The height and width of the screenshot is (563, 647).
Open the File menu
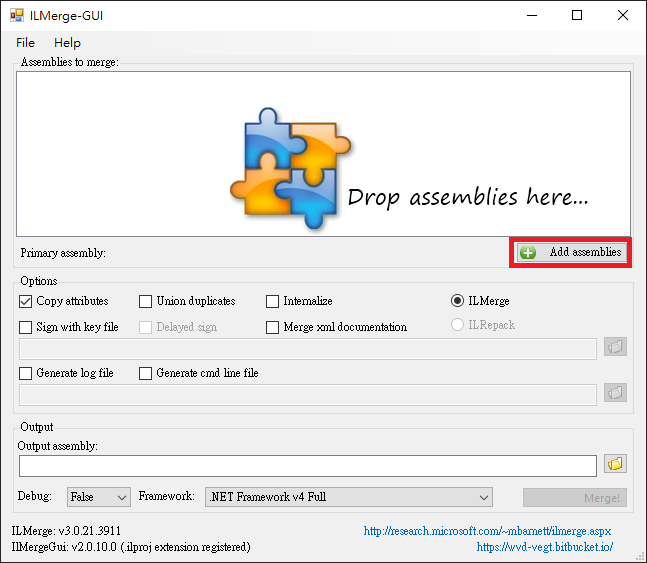(25, 43)
